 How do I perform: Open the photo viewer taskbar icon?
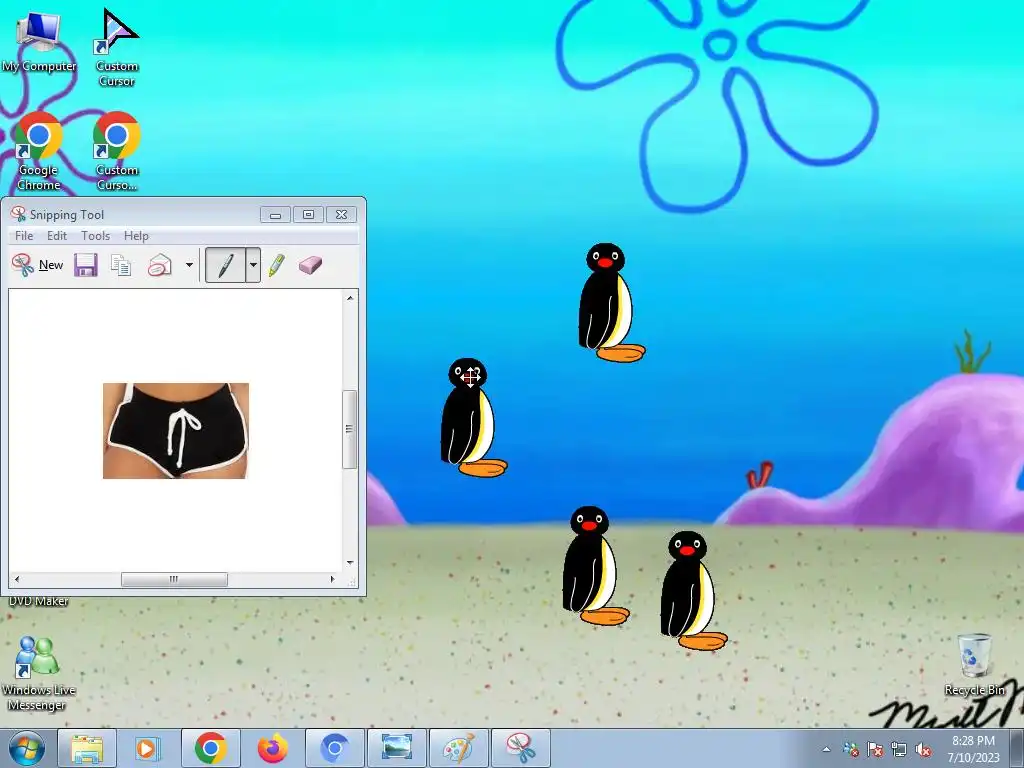396,748
